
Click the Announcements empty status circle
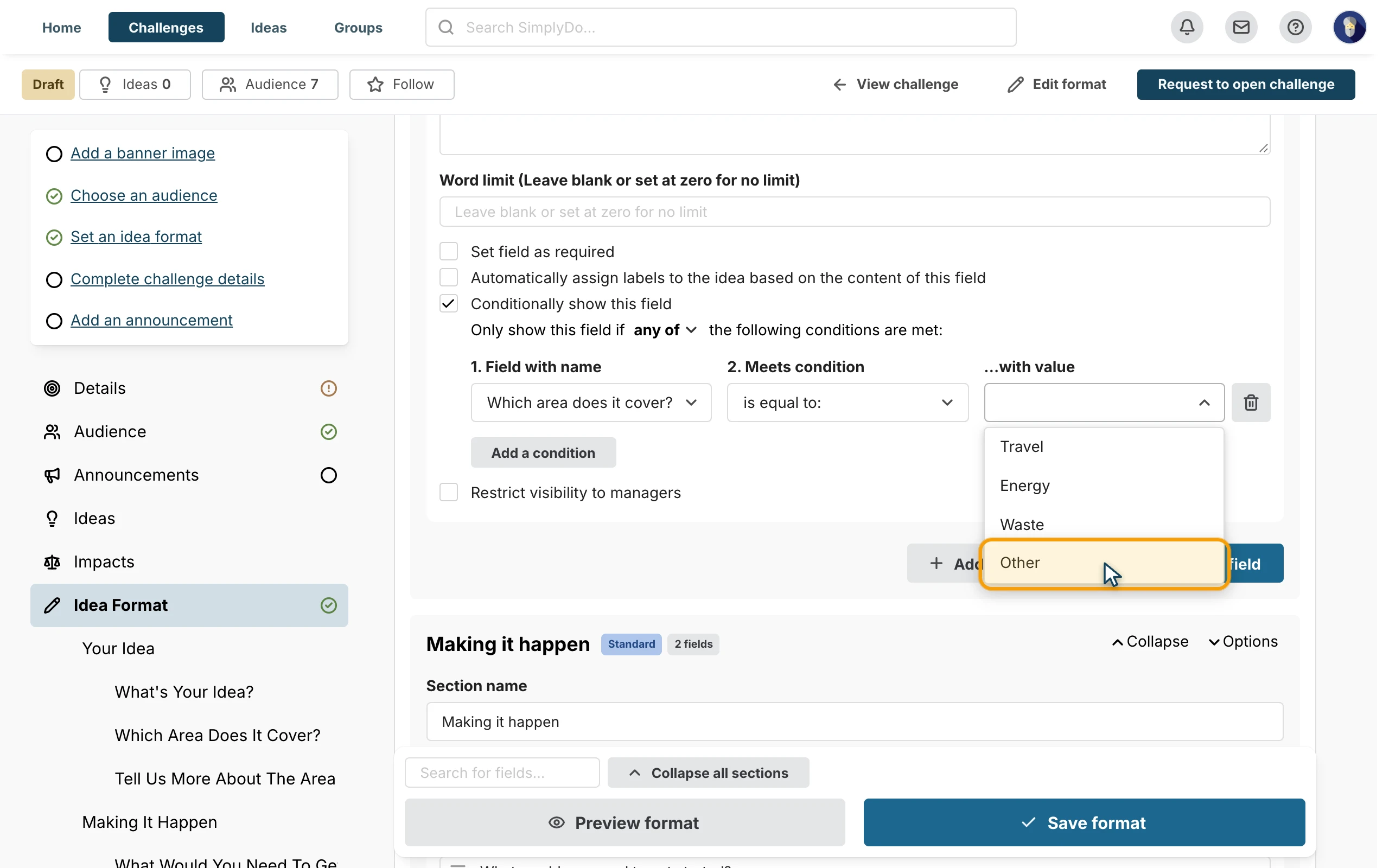[x=328, y=475]
